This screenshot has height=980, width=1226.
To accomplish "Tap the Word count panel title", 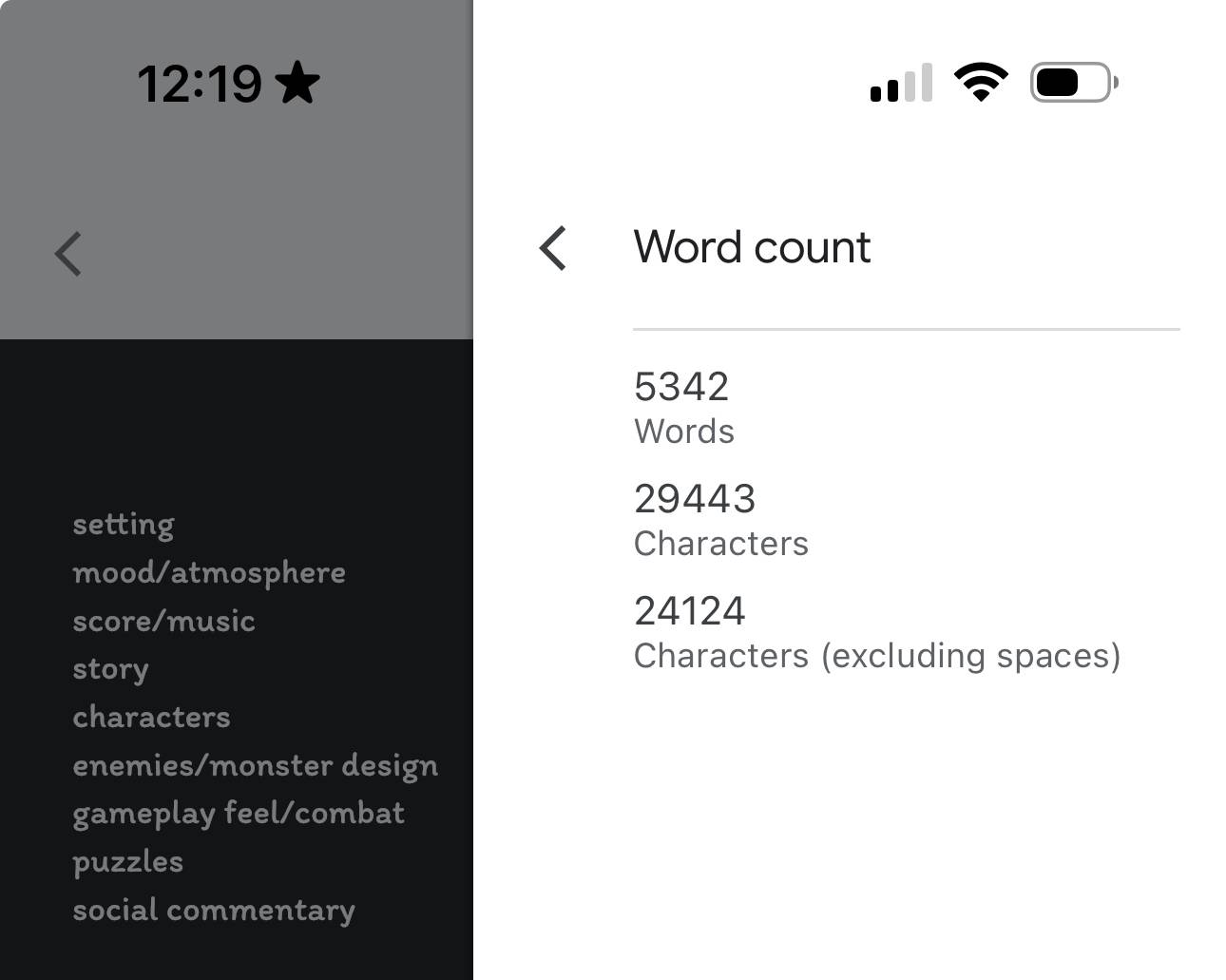I will 752,247.
